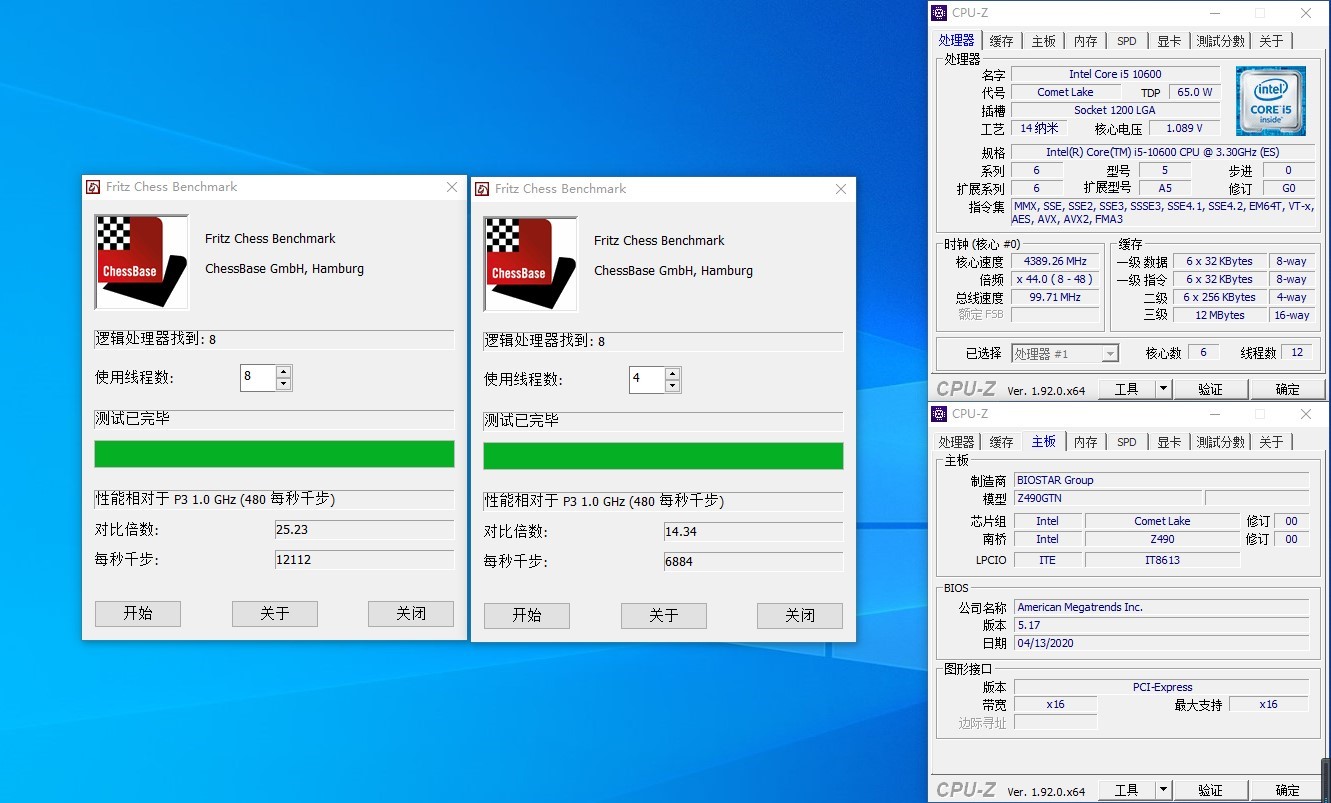The width and height of the screenshot is (1331, 803).
Task: Click the title bar icon of lower CPU-Z window
Action: [938, 414]
